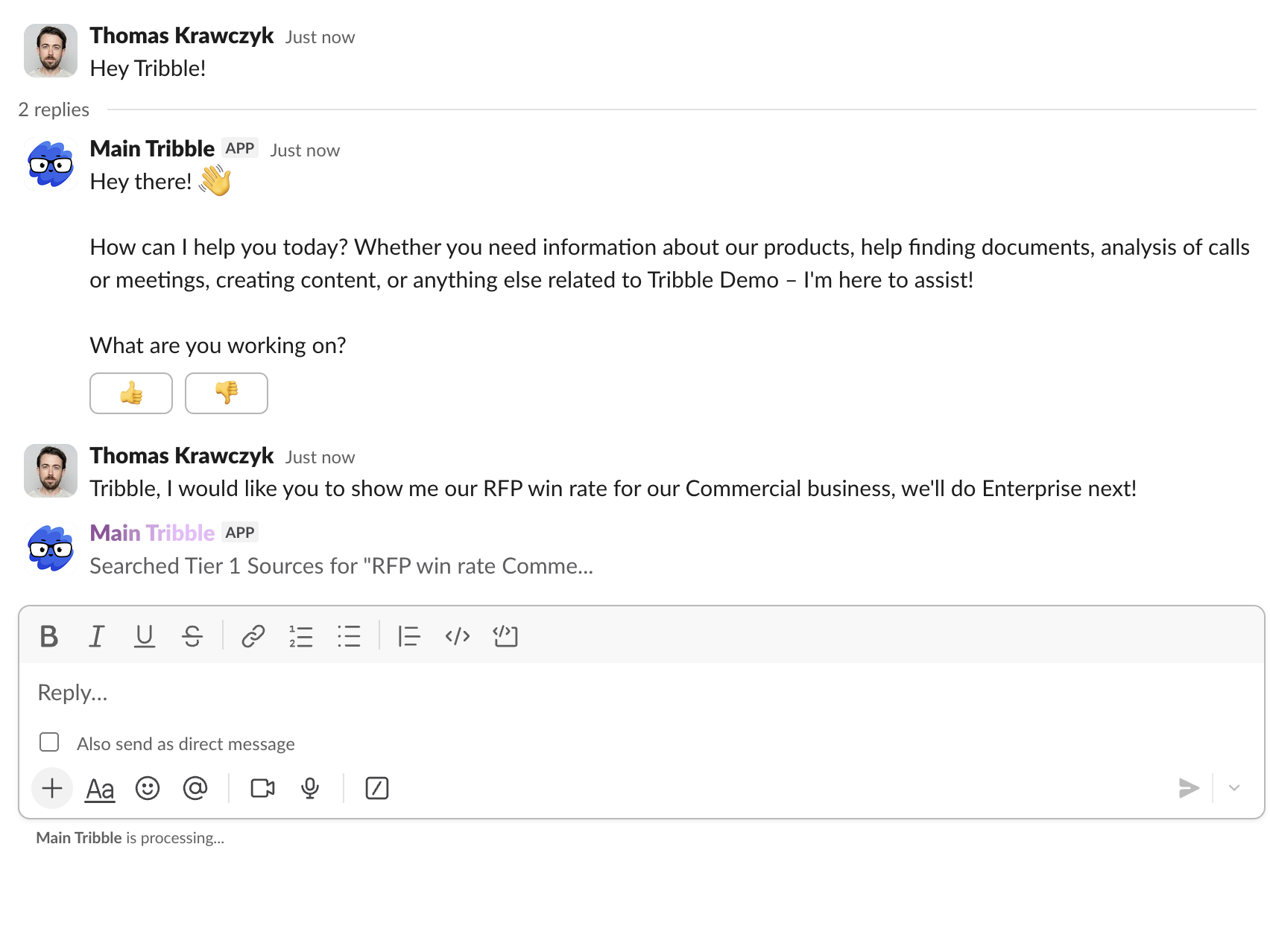Expand the truncated Searched Tier 1 Sources message
1270x952 pixels.
pos(341,566)
